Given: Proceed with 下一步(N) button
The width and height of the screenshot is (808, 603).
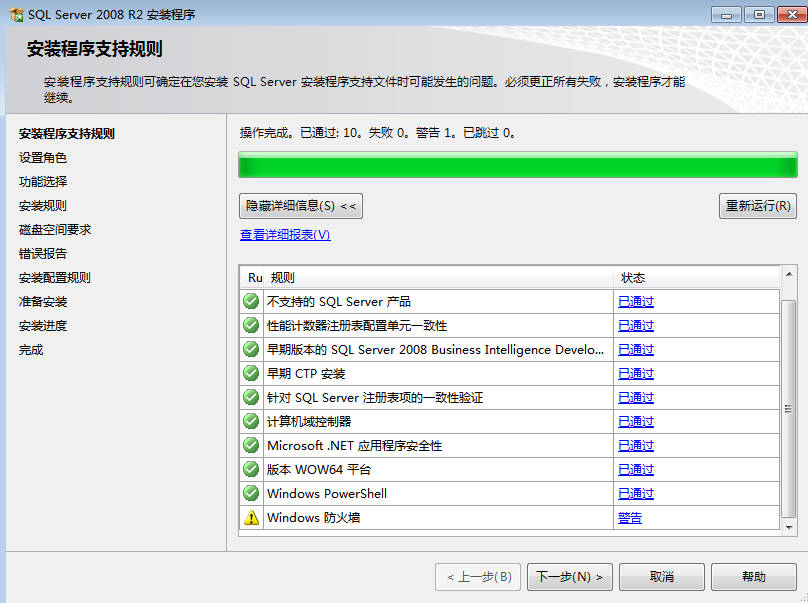Looking at the screenshot, I should [569, 577].
